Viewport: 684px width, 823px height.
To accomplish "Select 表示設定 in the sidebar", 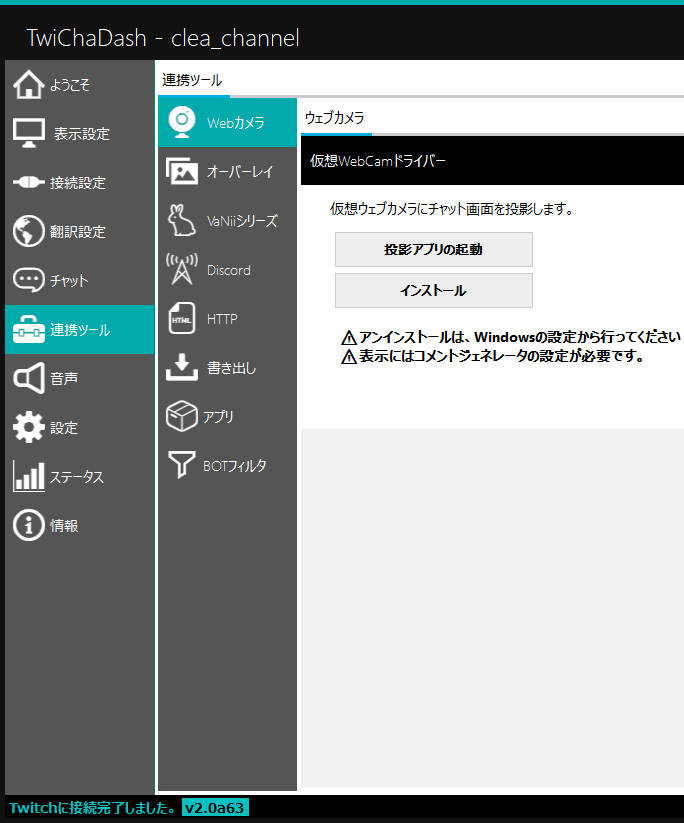I will 81,134.
